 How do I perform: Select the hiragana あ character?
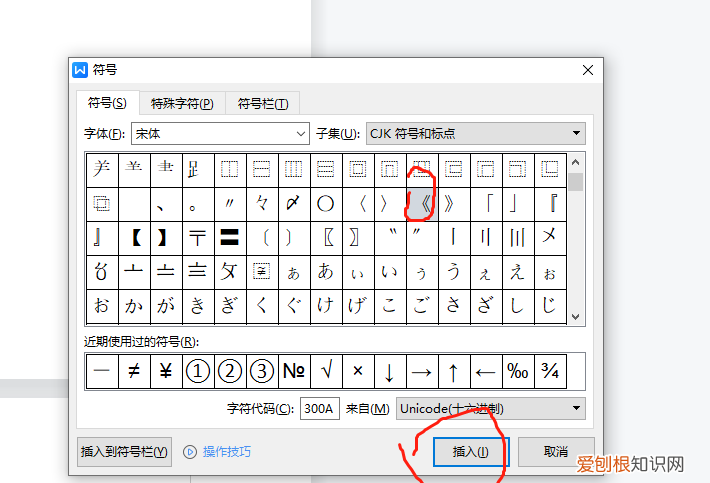[326, 273]
